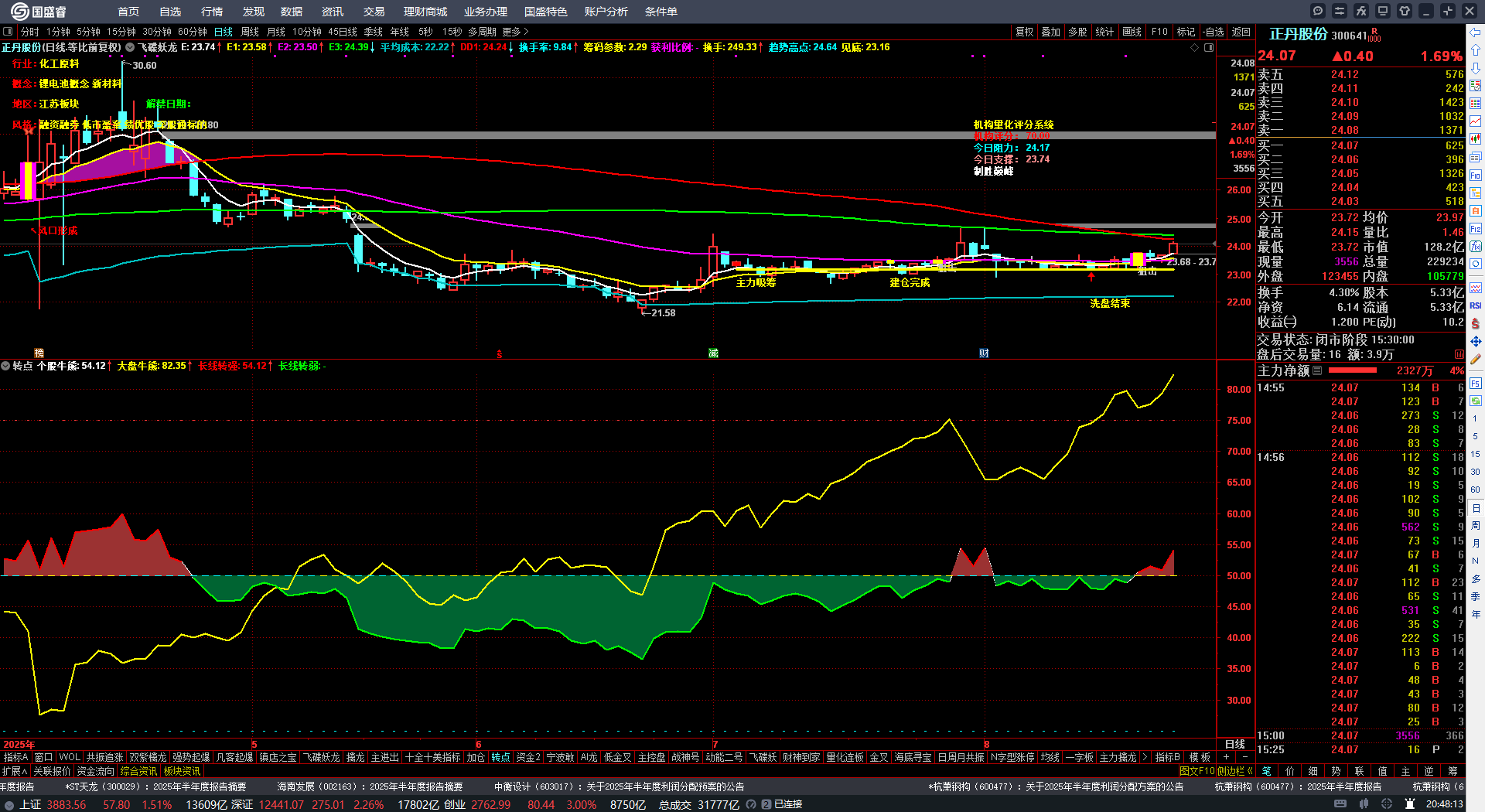Screen dimensions: 1485x812
Task: Toggle the panel checkbox before 分时
Action: point(8,32)
